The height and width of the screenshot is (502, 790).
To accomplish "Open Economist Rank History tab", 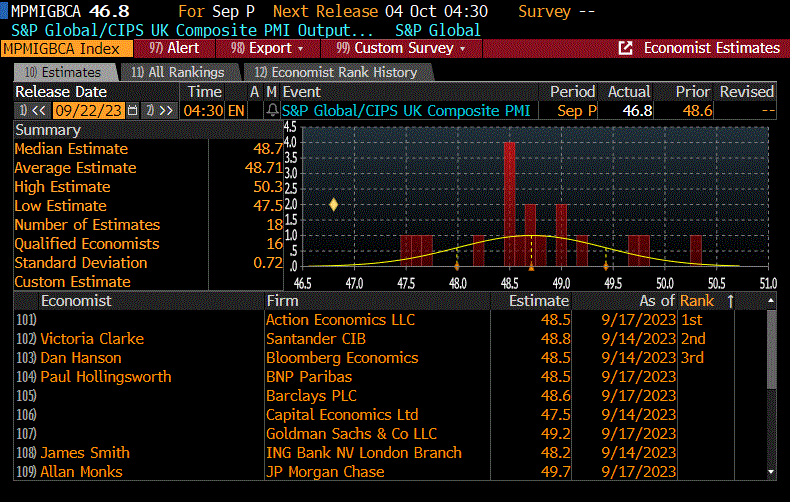I will 336,72.
